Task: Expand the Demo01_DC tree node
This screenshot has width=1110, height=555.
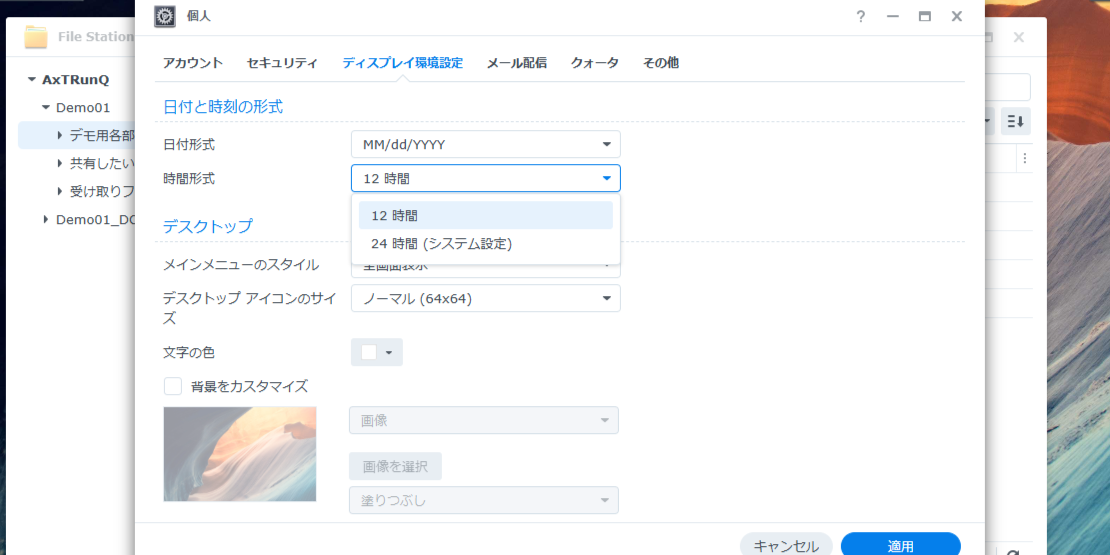Action: (x=46, y=219)
